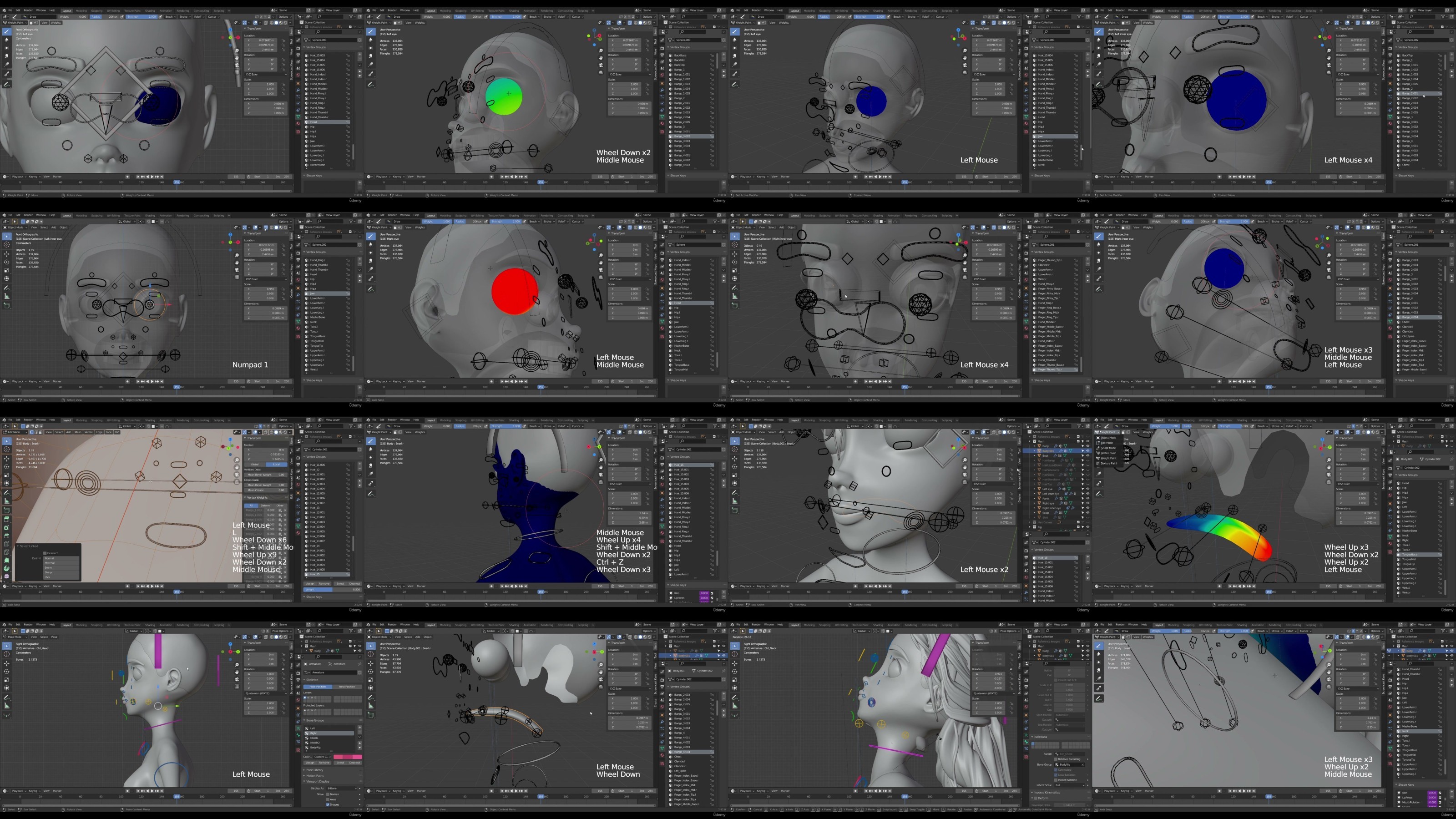Open File menu in Front Orthographic weight-paint frame
This screenshot has height=819, width=1456.
coord(10,11)
